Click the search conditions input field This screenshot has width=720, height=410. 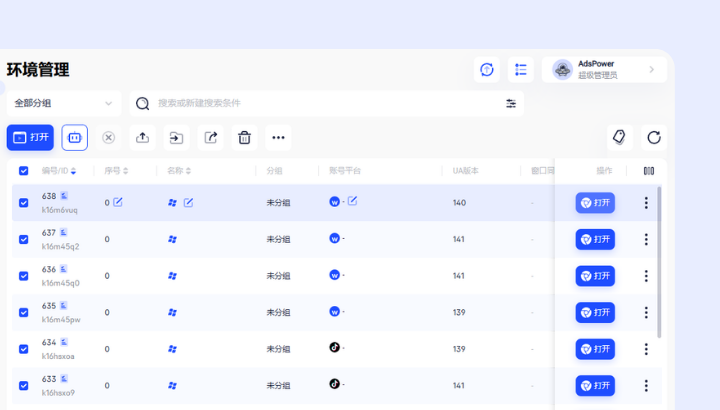click(327, 103)
